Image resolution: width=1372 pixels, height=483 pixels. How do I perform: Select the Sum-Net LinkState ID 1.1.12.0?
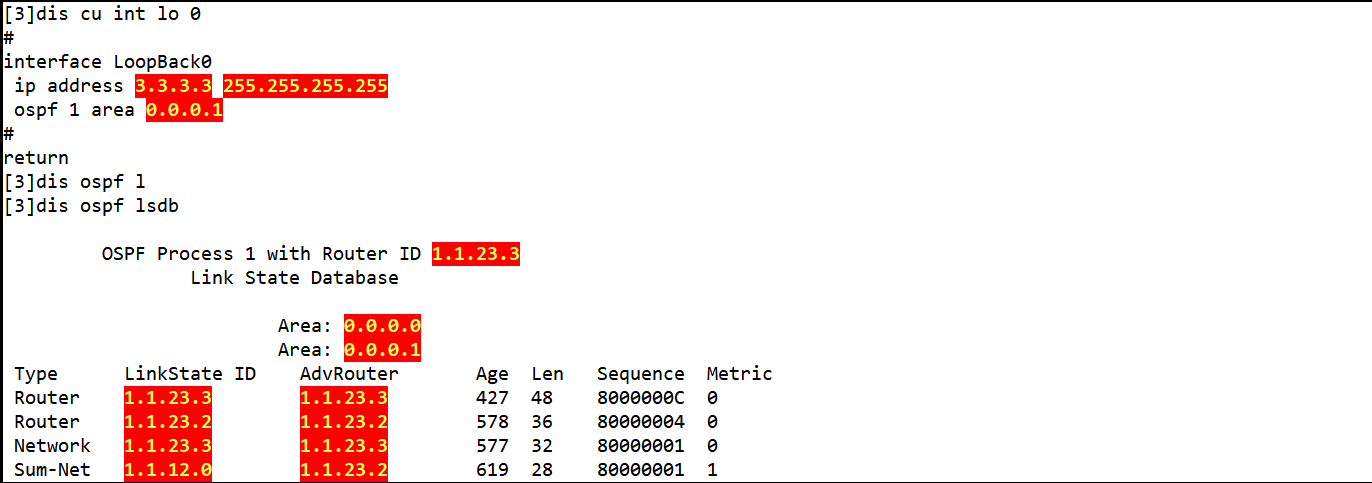click(x=168, y=470)
